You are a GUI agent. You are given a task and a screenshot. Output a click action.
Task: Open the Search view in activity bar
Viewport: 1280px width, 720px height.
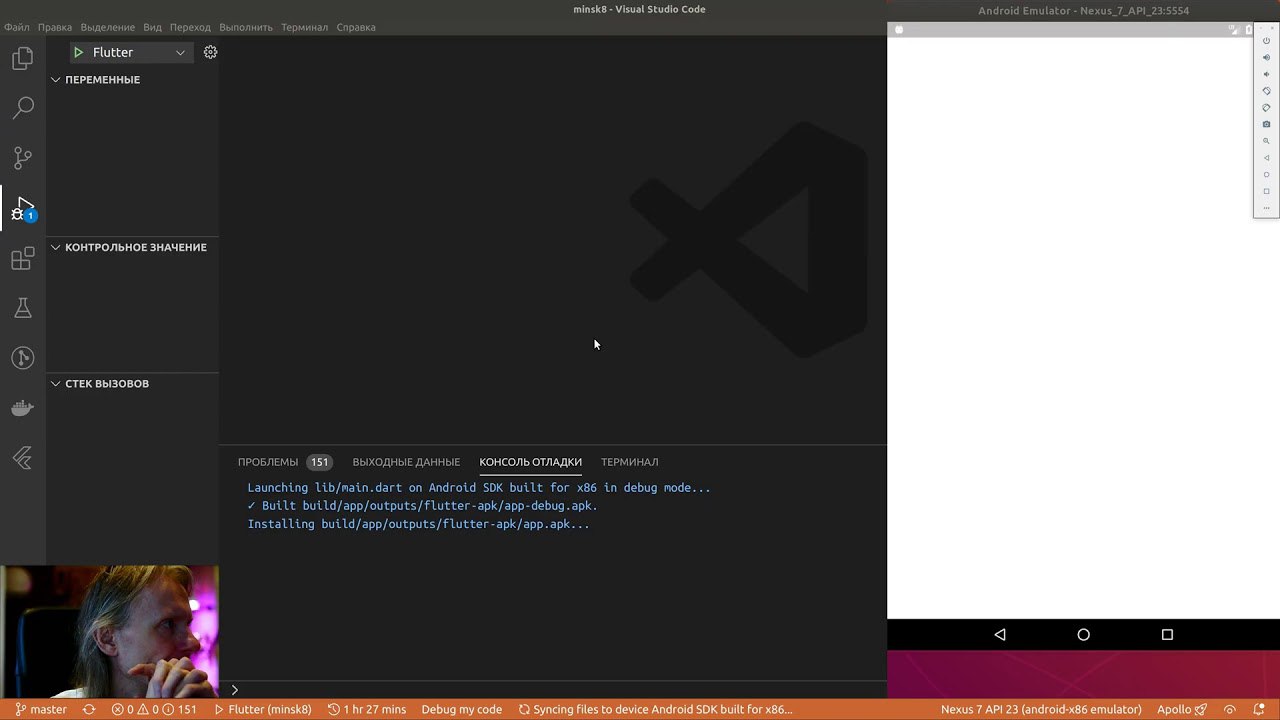coord(22,108)
